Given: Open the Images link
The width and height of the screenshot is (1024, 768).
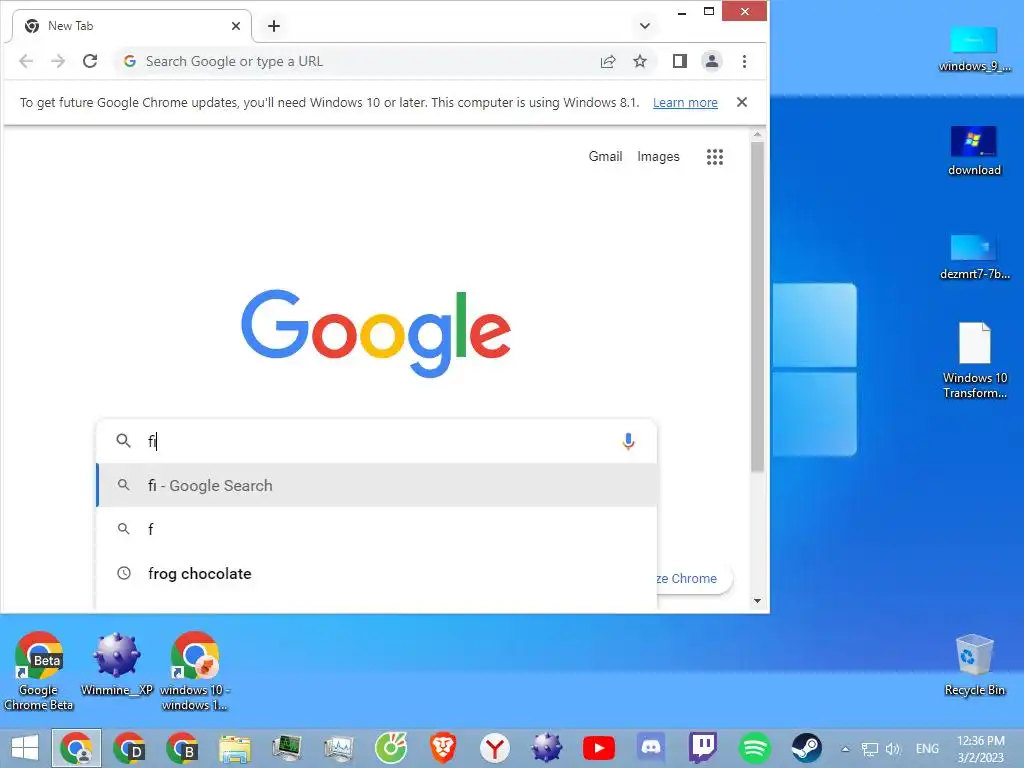Looking at the screenshot, I should pyautogui.click(x=658, y=157).
